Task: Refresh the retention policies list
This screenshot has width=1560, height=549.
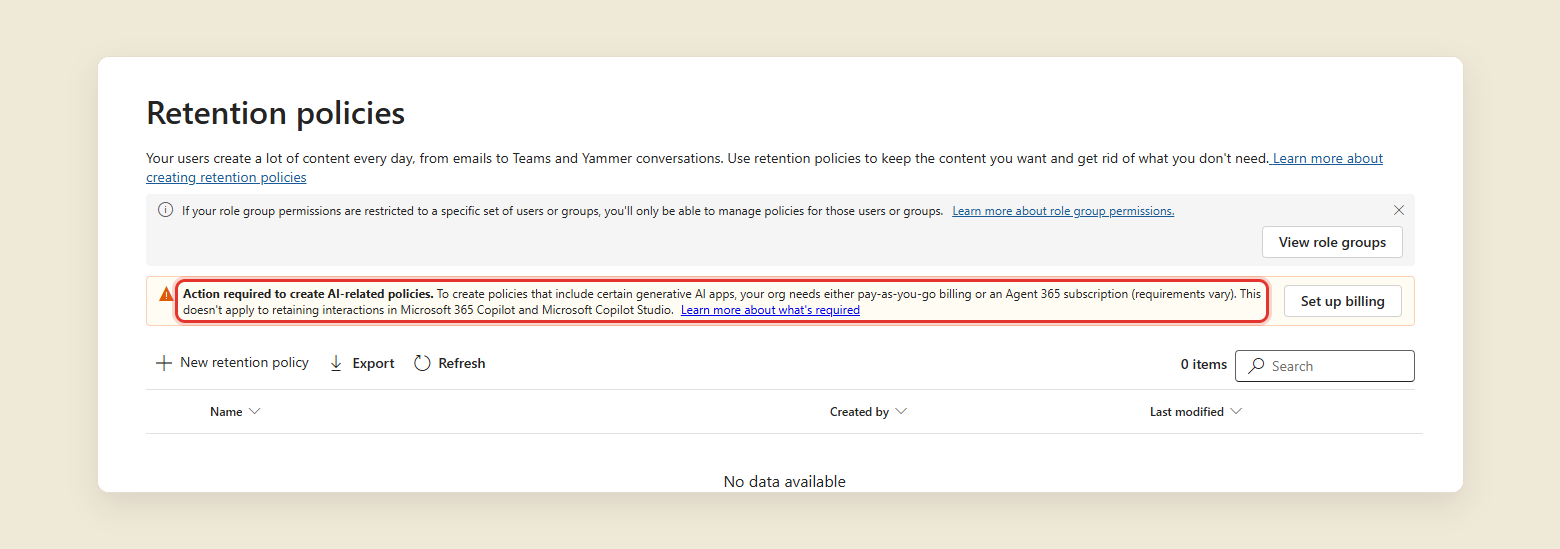Action: (x=450, y=363)
